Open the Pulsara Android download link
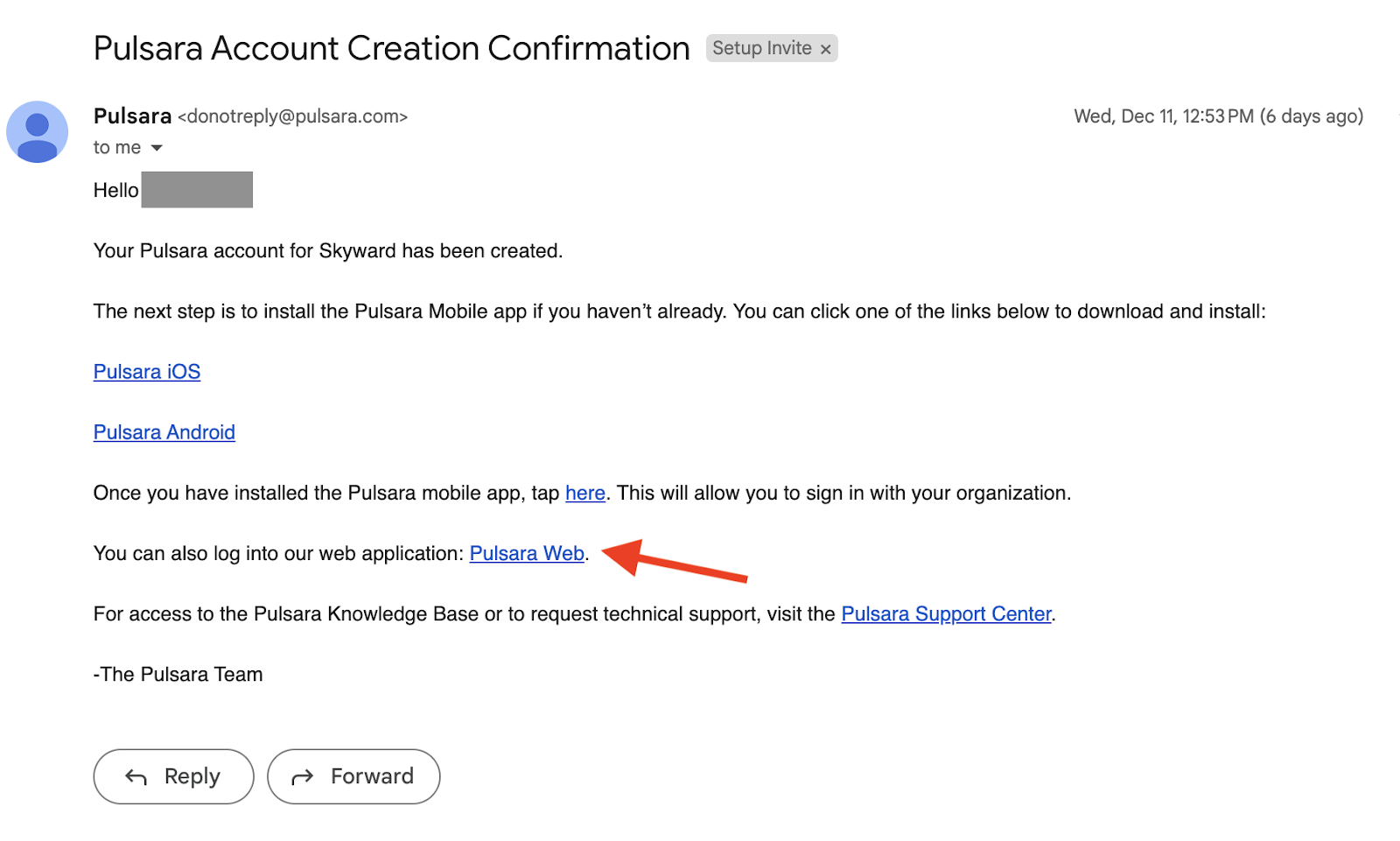This screenshot has height=841, width=1400. coord(164,432)
